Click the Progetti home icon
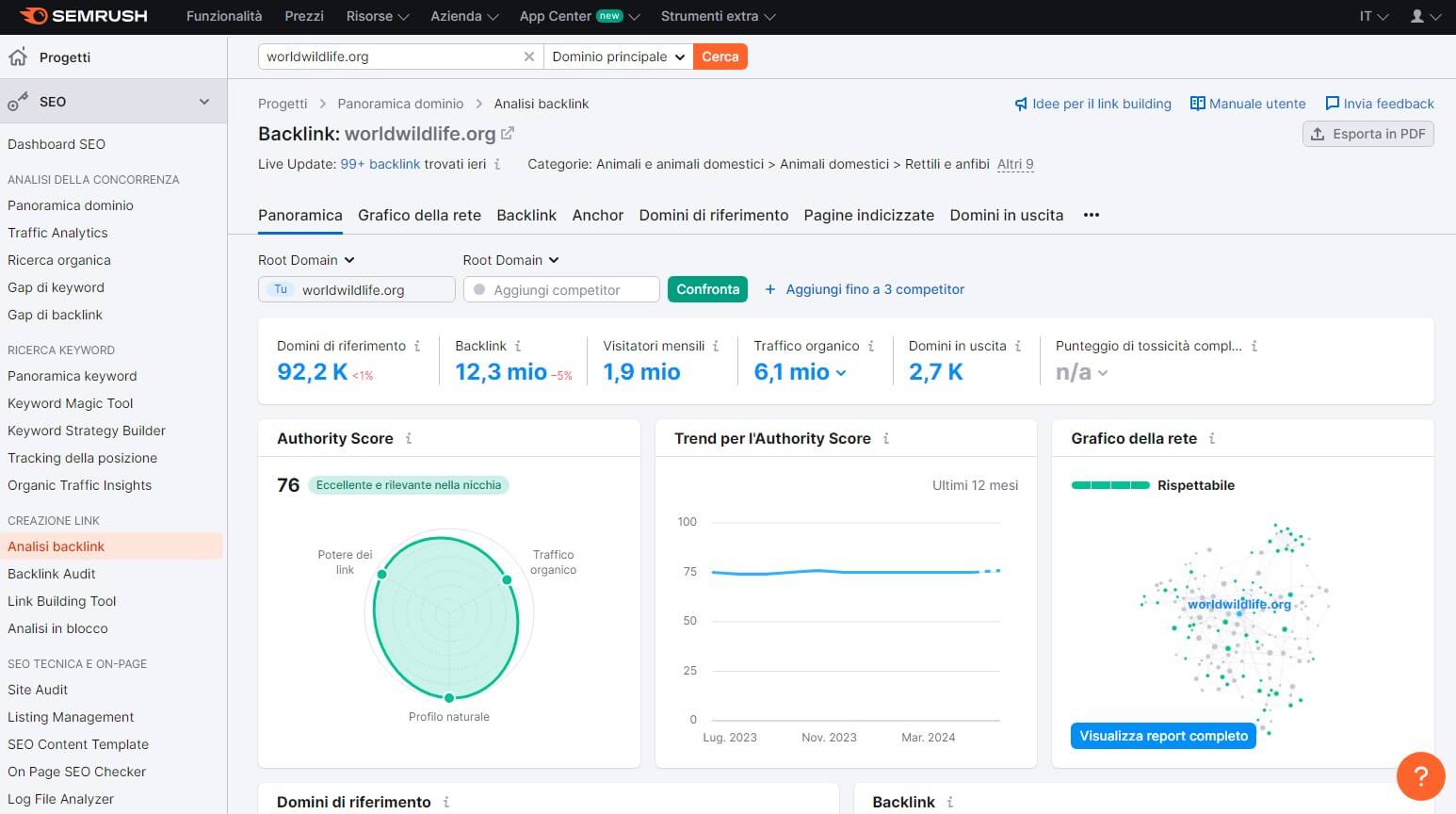 (18, 57)
